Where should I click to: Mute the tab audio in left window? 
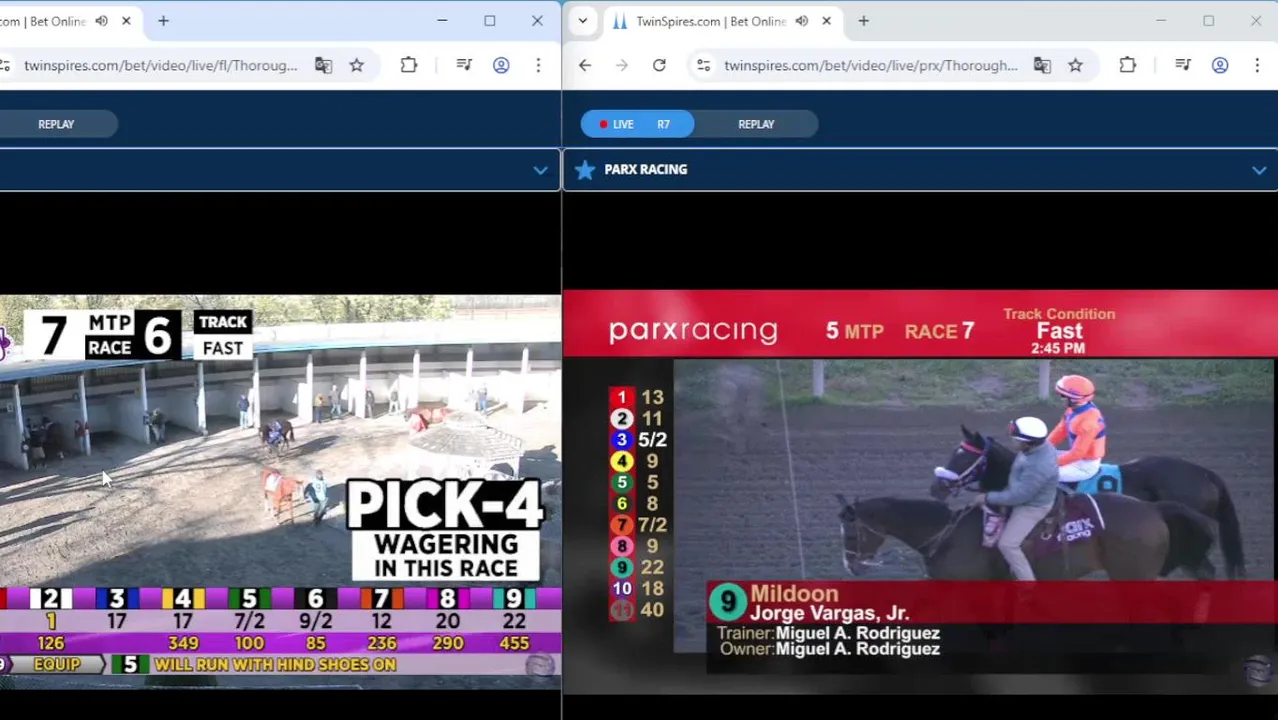tap(101, 21)
